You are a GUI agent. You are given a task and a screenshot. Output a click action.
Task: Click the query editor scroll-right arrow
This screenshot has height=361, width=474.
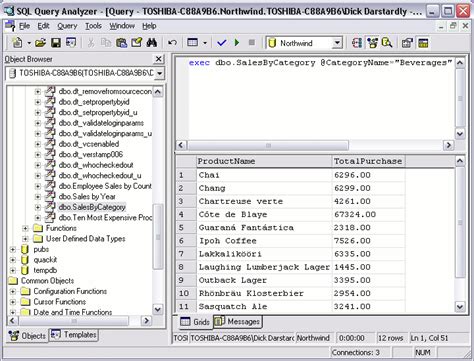[448, 145]
